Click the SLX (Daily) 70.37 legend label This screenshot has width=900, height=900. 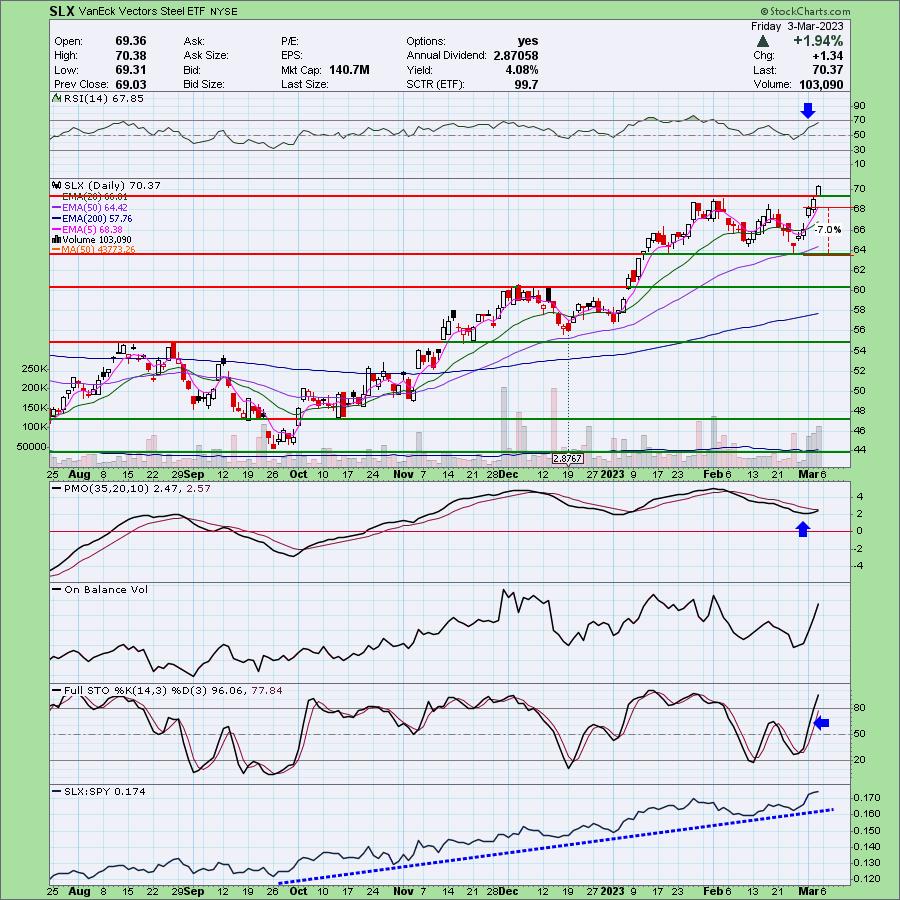pos(112,185)
